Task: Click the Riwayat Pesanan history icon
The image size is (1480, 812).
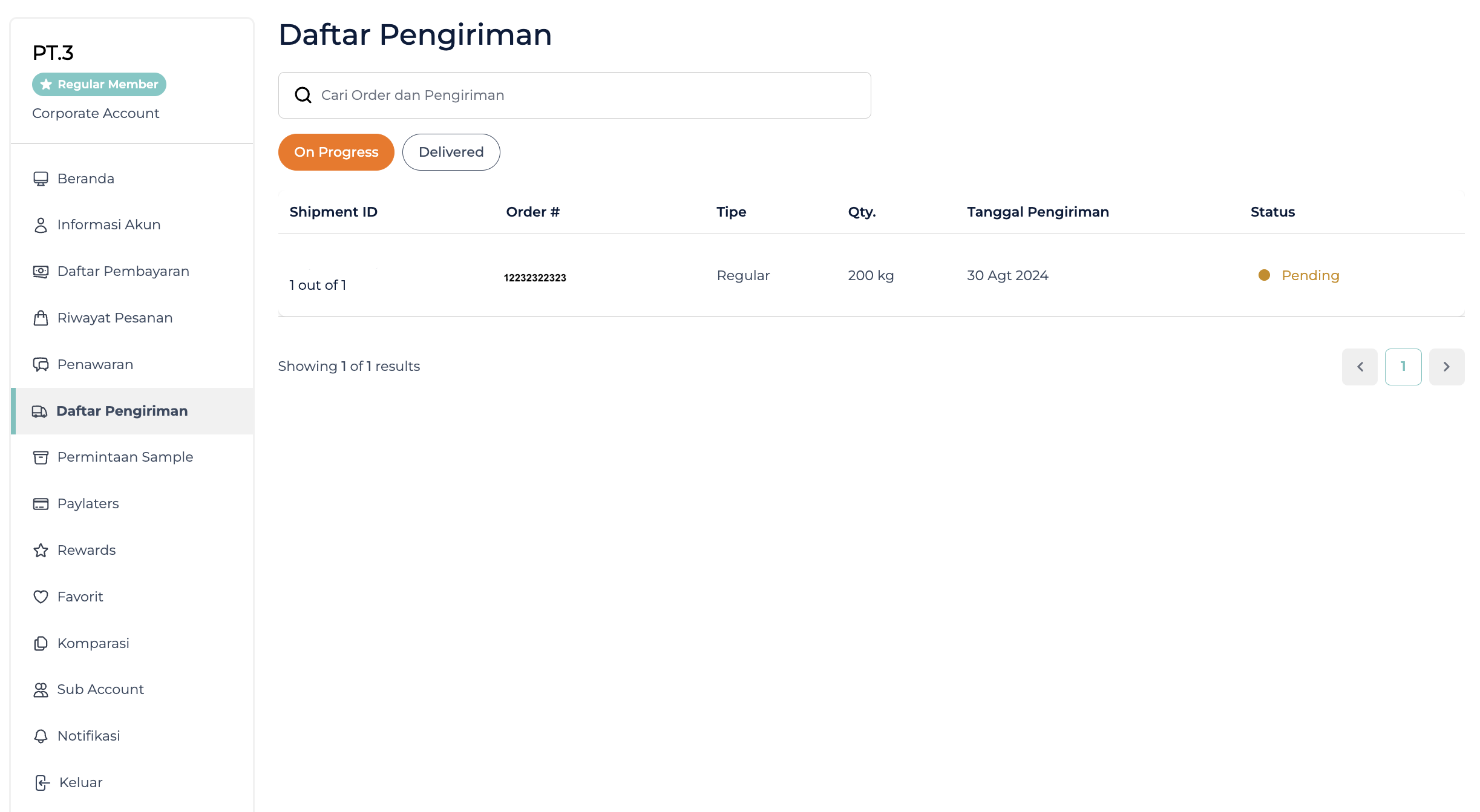Action: [41, 318]
